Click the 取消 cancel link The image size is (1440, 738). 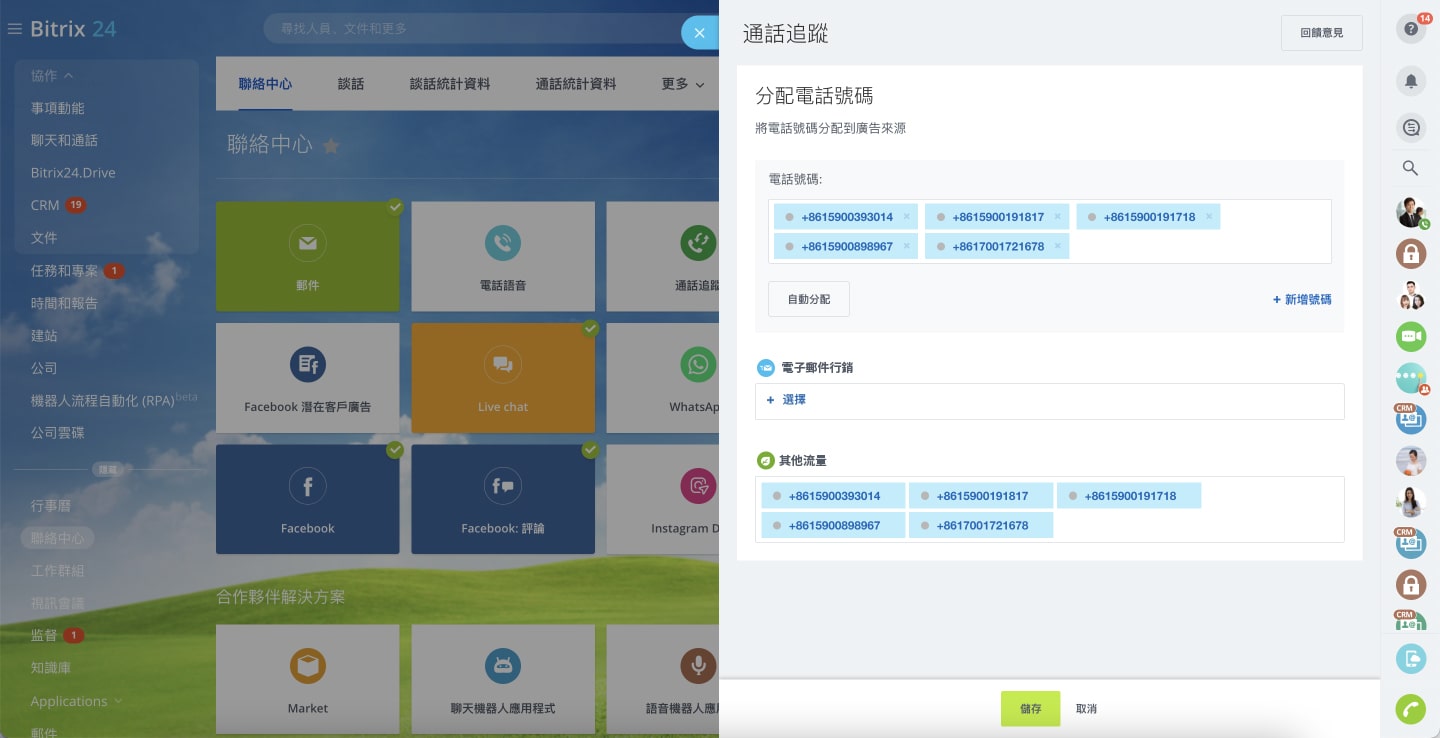[1086, 708]
